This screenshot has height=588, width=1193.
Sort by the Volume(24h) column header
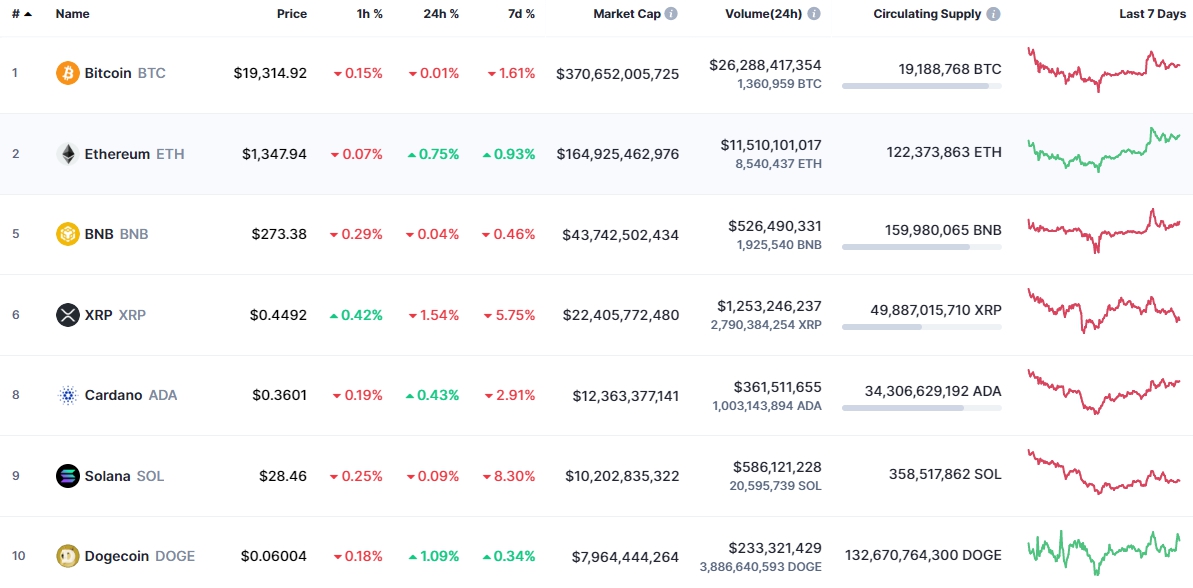(763, 14)
